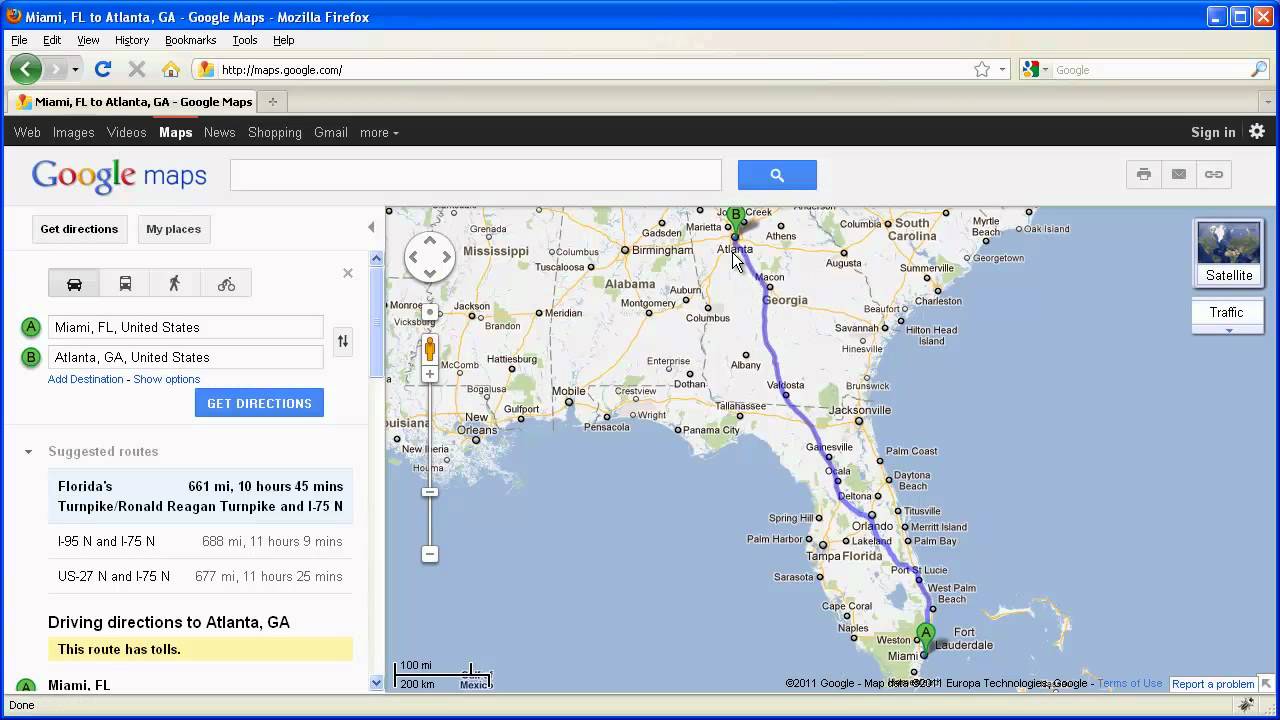Screen dimensions: 1280x720
Task: Close the directions panel X
Action: pos(348,273)
